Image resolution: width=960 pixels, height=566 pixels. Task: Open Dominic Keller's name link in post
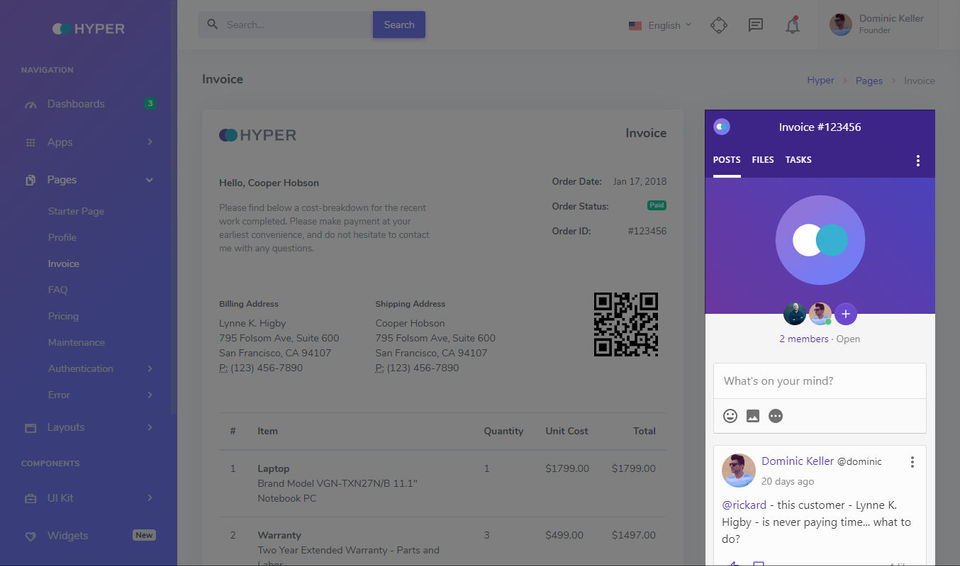tap(797, 461)
